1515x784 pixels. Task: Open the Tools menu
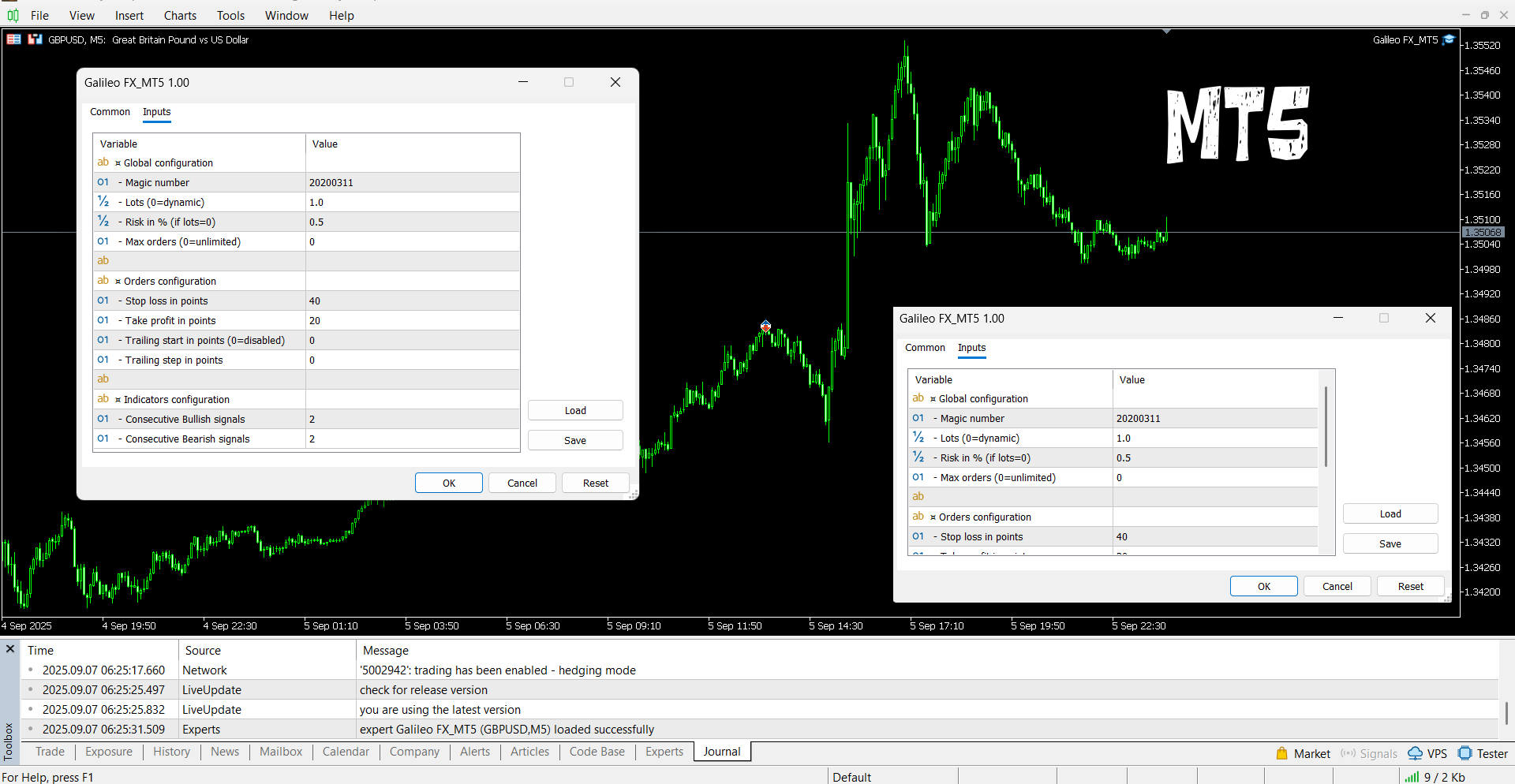click(230, 16)
